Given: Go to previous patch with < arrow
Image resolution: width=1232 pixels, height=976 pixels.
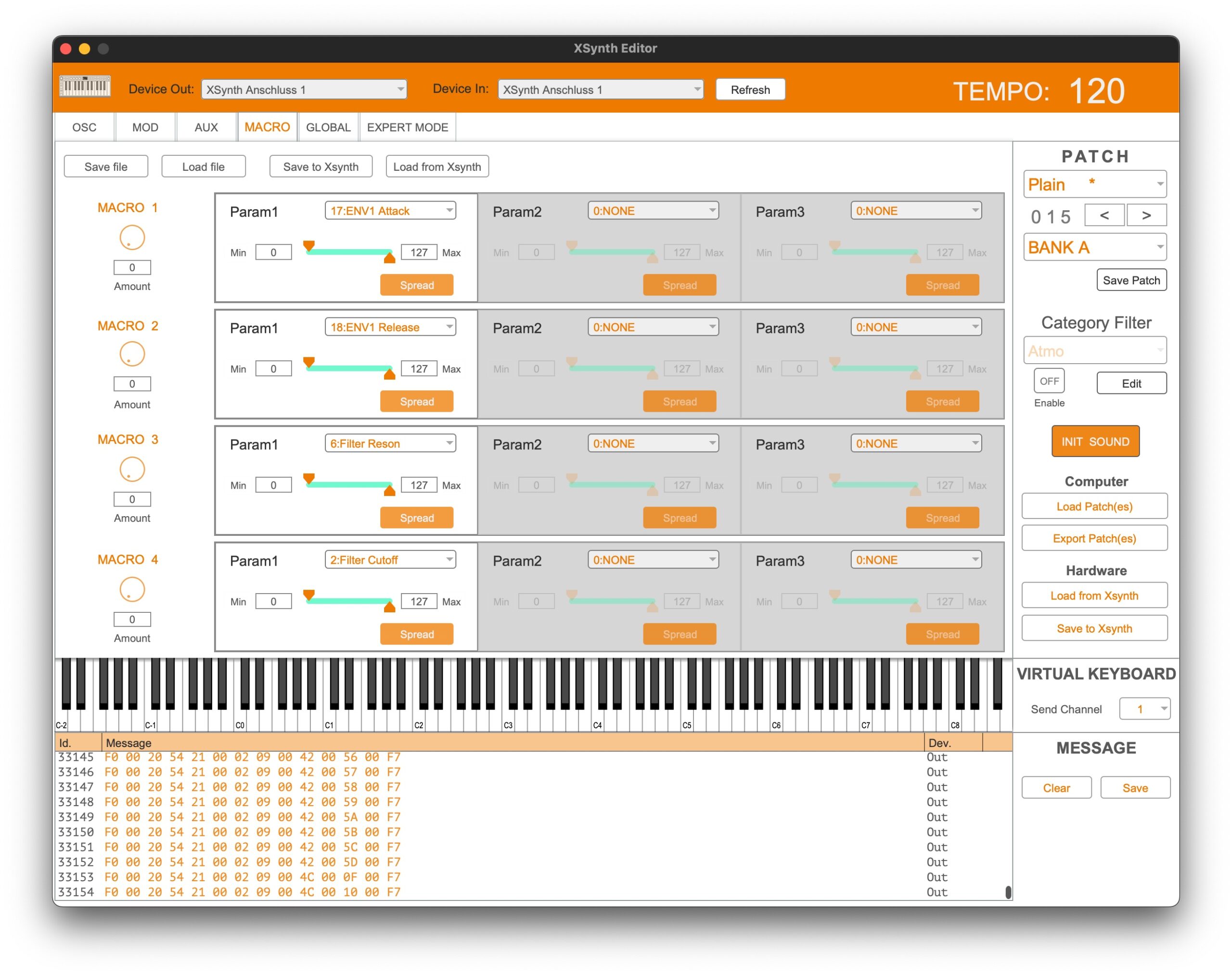Looking at the screenshot, I should tap(1104, 215).
